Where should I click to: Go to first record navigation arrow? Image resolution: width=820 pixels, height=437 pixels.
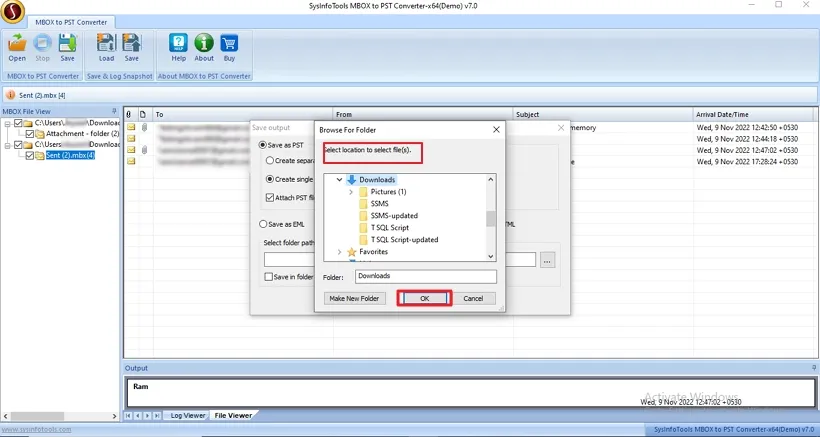point(128,416)
